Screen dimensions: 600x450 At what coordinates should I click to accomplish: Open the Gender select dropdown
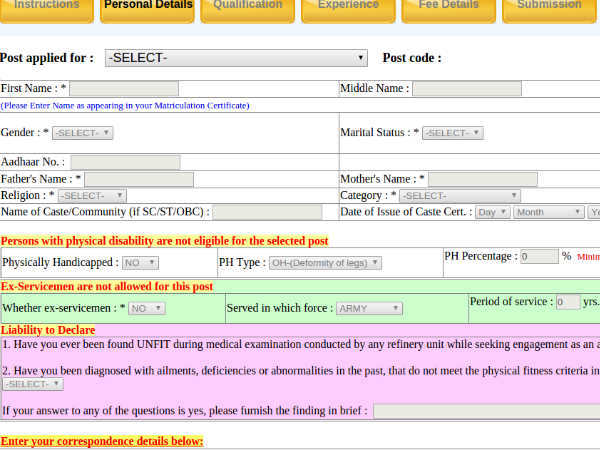[x=82, y=133]
